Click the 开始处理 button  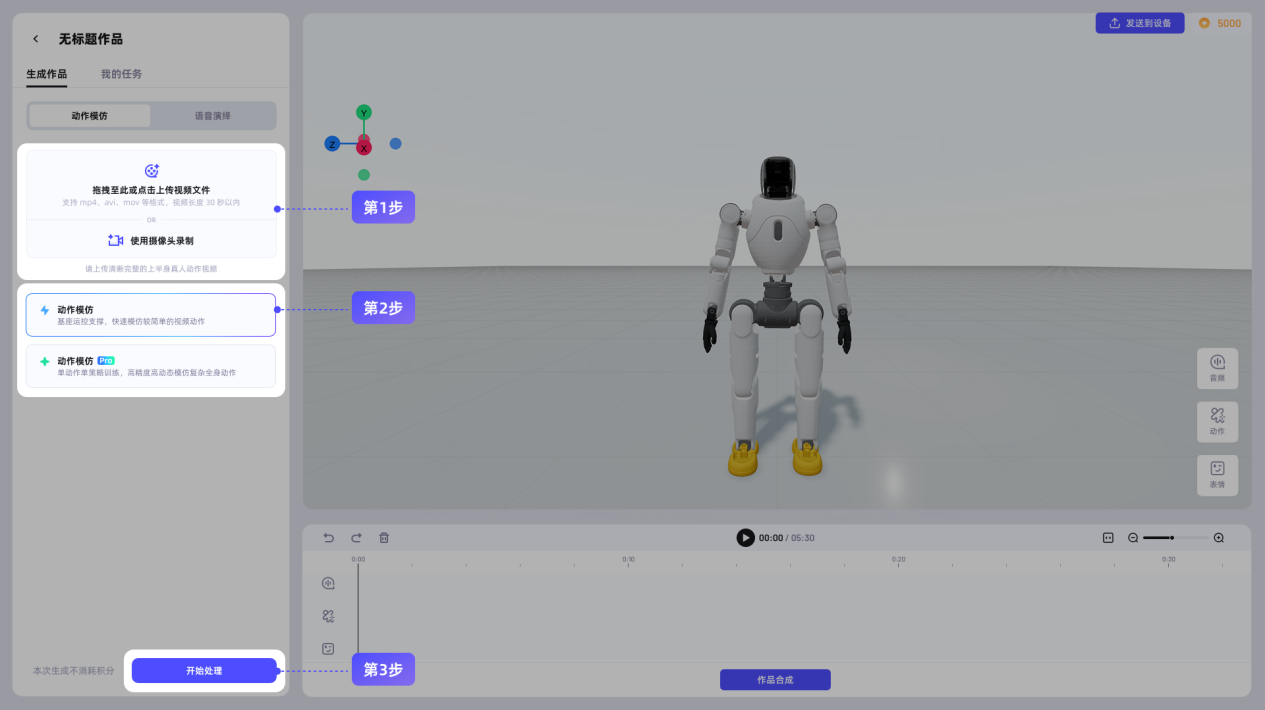click(204, 671)
